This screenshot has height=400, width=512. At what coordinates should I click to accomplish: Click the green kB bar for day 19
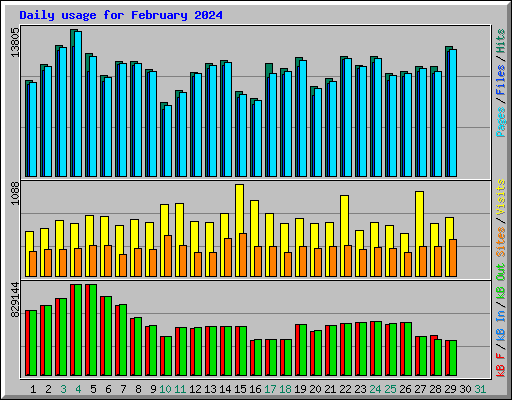303,350
